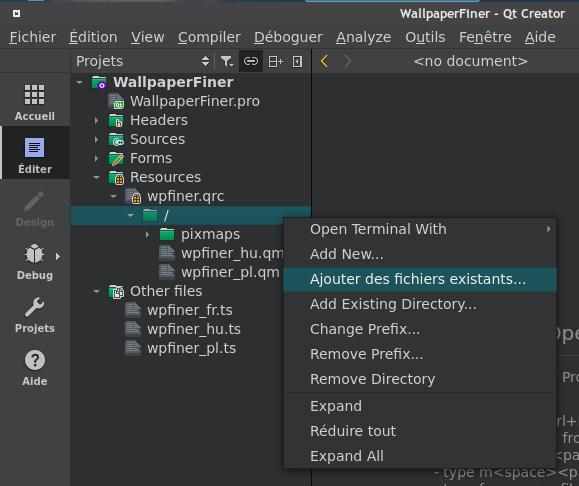Open the Accueil welcome mode
This screenshot has height=486, width=579.
[x=34, y=102]
